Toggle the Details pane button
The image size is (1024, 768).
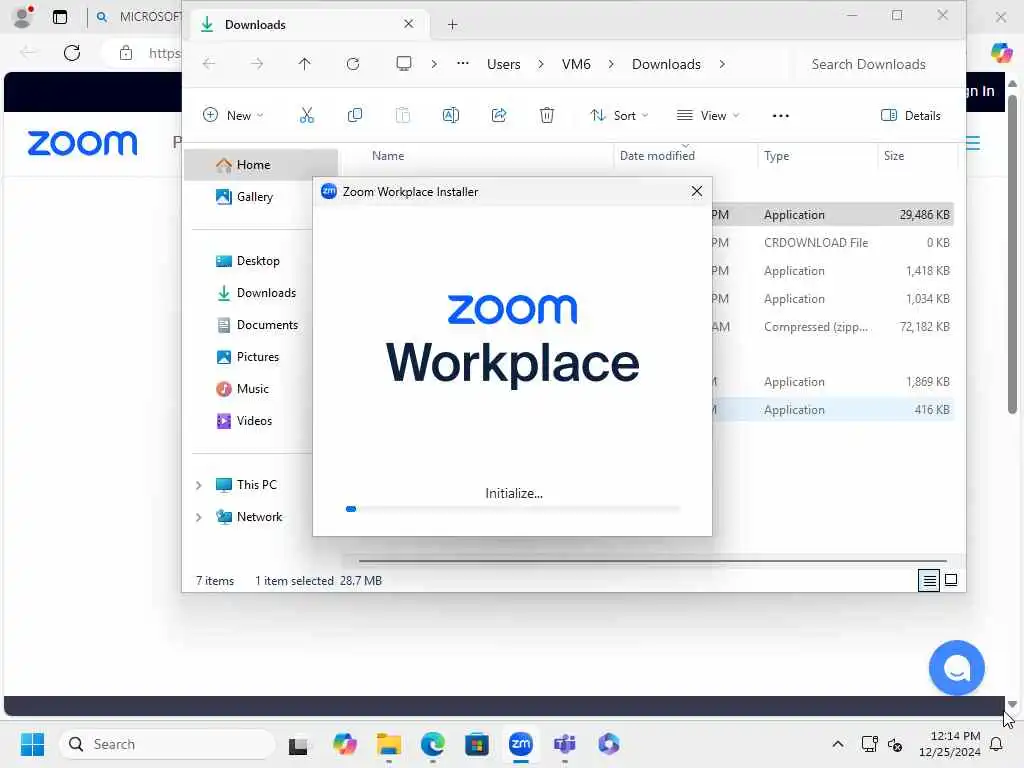coord(910,116)
